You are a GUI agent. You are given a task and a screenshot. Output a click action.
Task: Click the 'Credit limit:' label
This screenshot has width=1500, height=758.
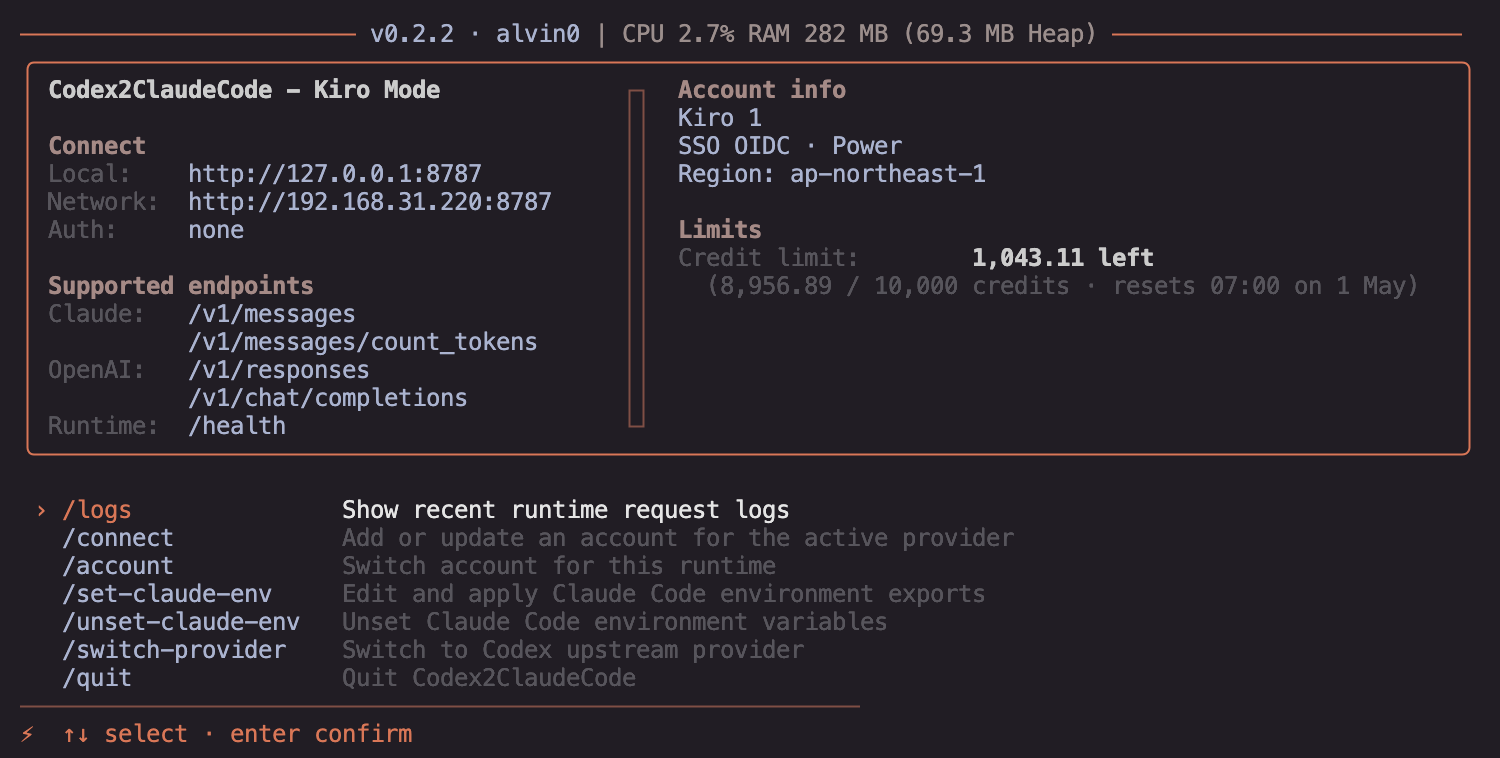pos(769,258)
